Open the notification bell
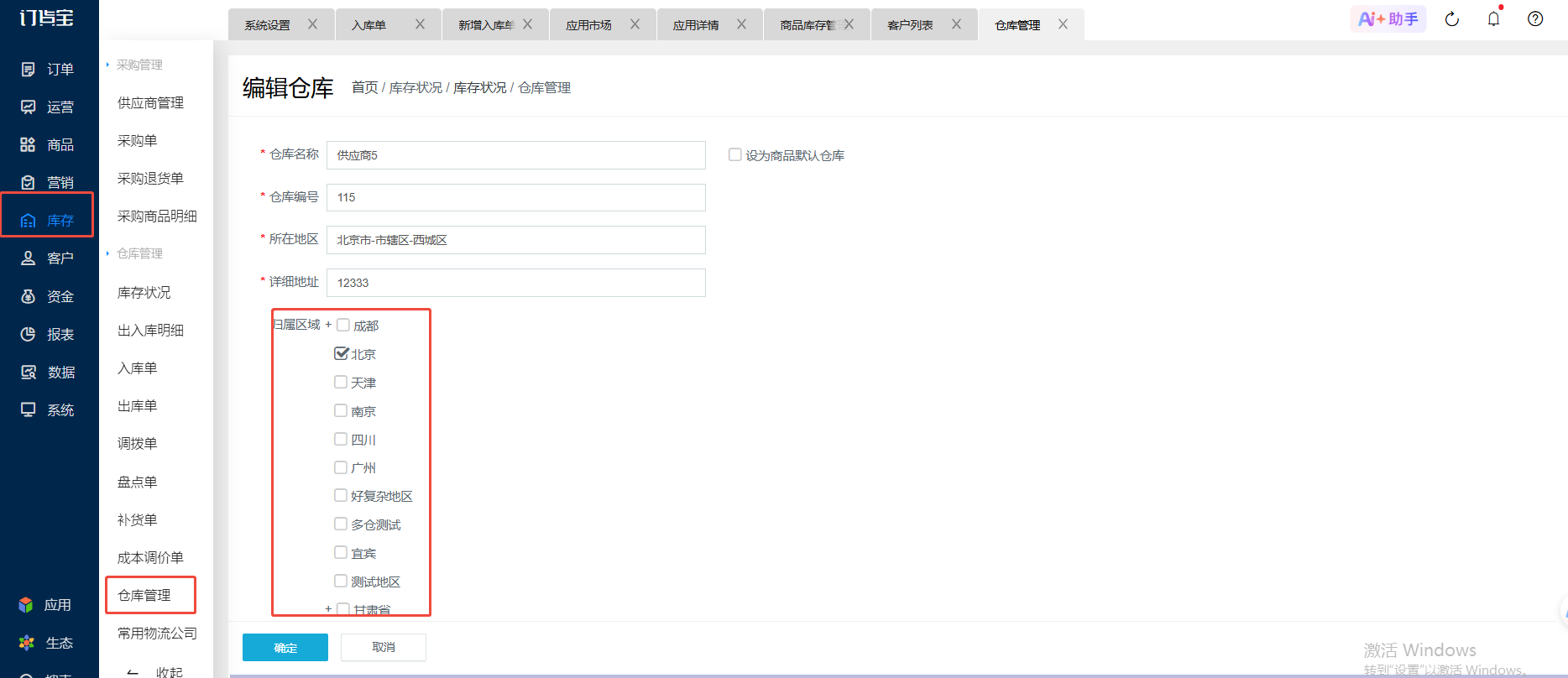Image resolution: width=1568 pixels, height=678 pixels. pyautogui.click(x=1493, y=18)
